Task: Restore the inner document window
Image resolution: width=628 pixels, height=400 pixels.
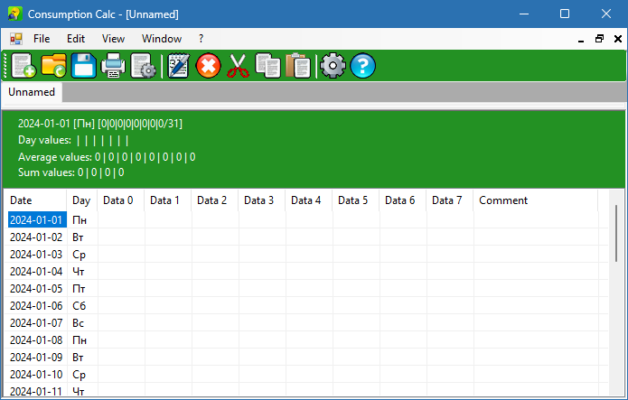Action: pos(599,39)
